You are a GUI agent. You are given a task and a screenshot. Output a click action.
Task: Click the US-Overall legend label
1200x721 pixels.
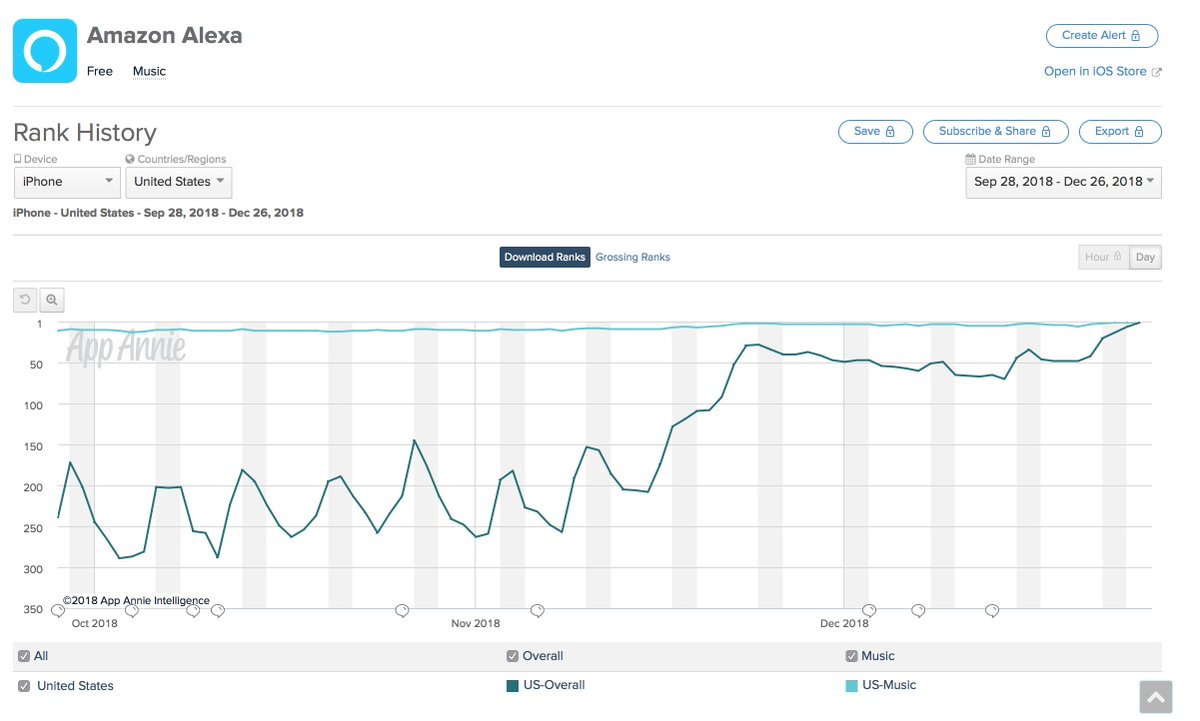[x=554, y=686]
